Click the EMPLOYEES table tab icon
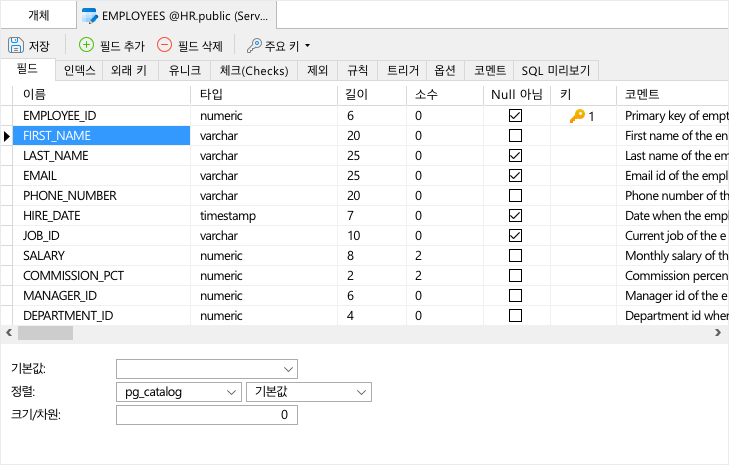The height and width of the screenshot is (465, 729). click(x=90, y=15)
